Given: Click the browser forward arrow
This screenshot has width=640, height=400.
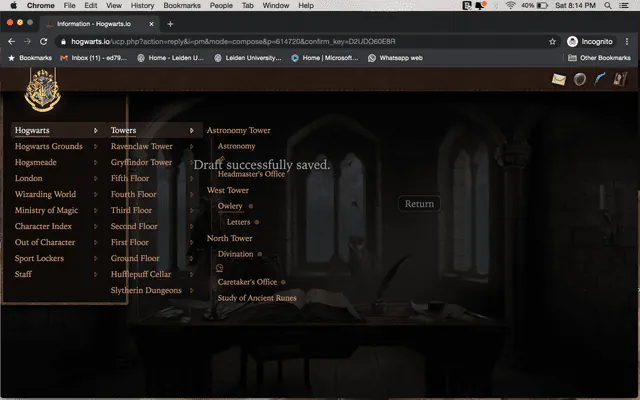Looking at the screenshot, I should [x=27, y=42].
